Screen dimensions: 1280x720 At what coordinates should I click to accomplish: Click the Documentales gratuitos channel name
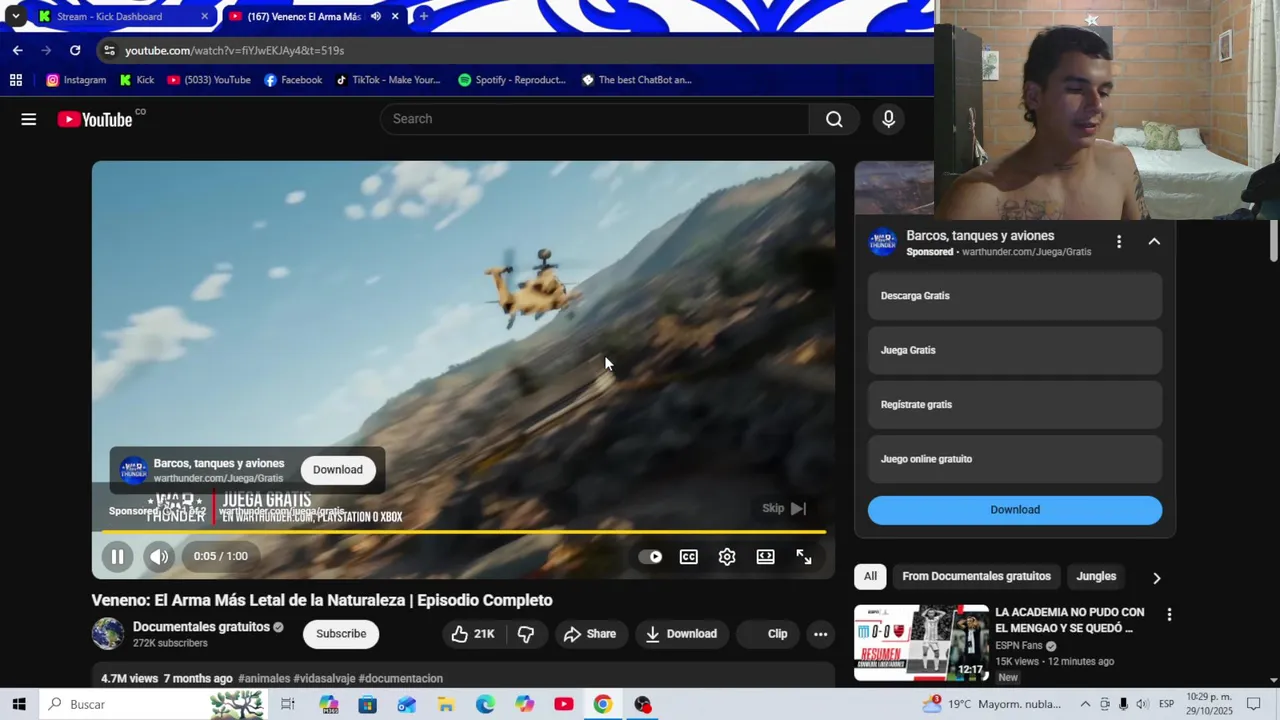click(201, 627)
